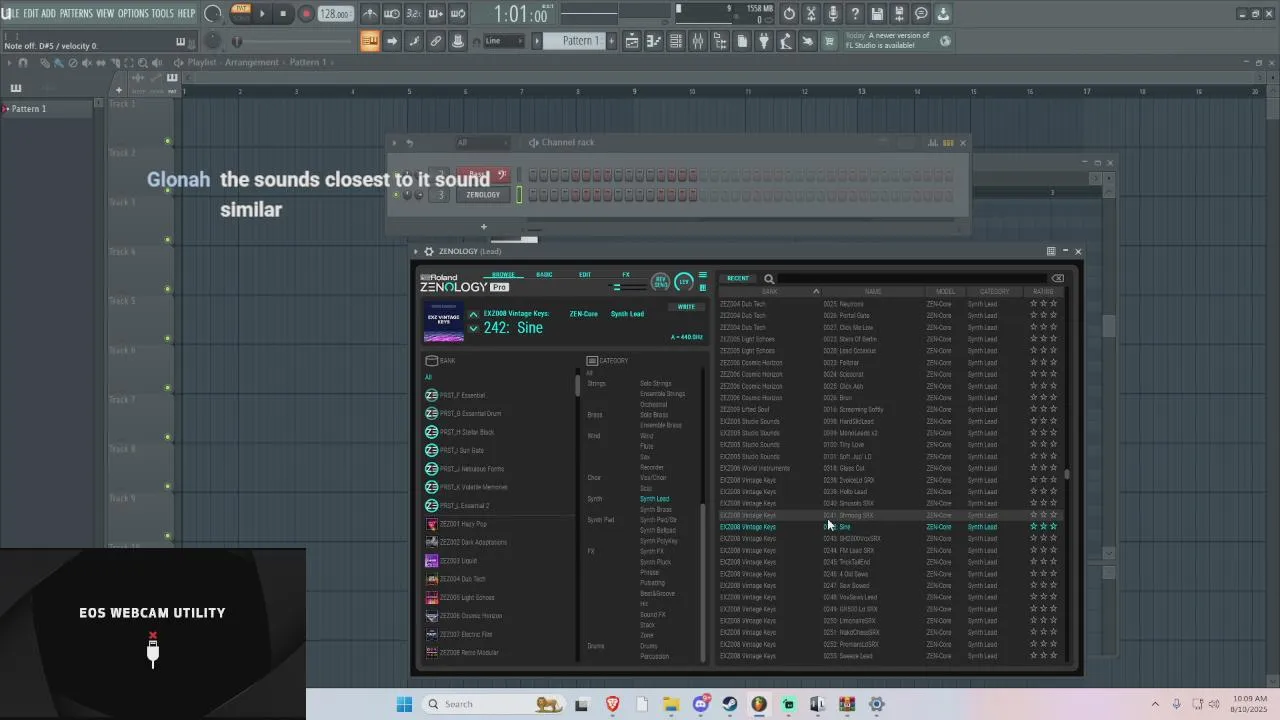Select the Solo Strings category
The height and width of the screenshot is (720, 1280).
pos(656,384)
